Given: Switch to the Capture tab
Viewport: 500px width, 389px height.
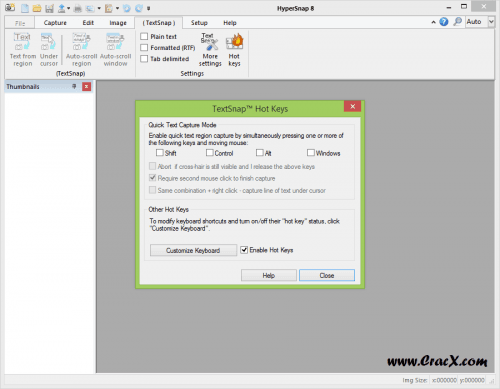Looking at the screenshot, I should coord(55,23).
